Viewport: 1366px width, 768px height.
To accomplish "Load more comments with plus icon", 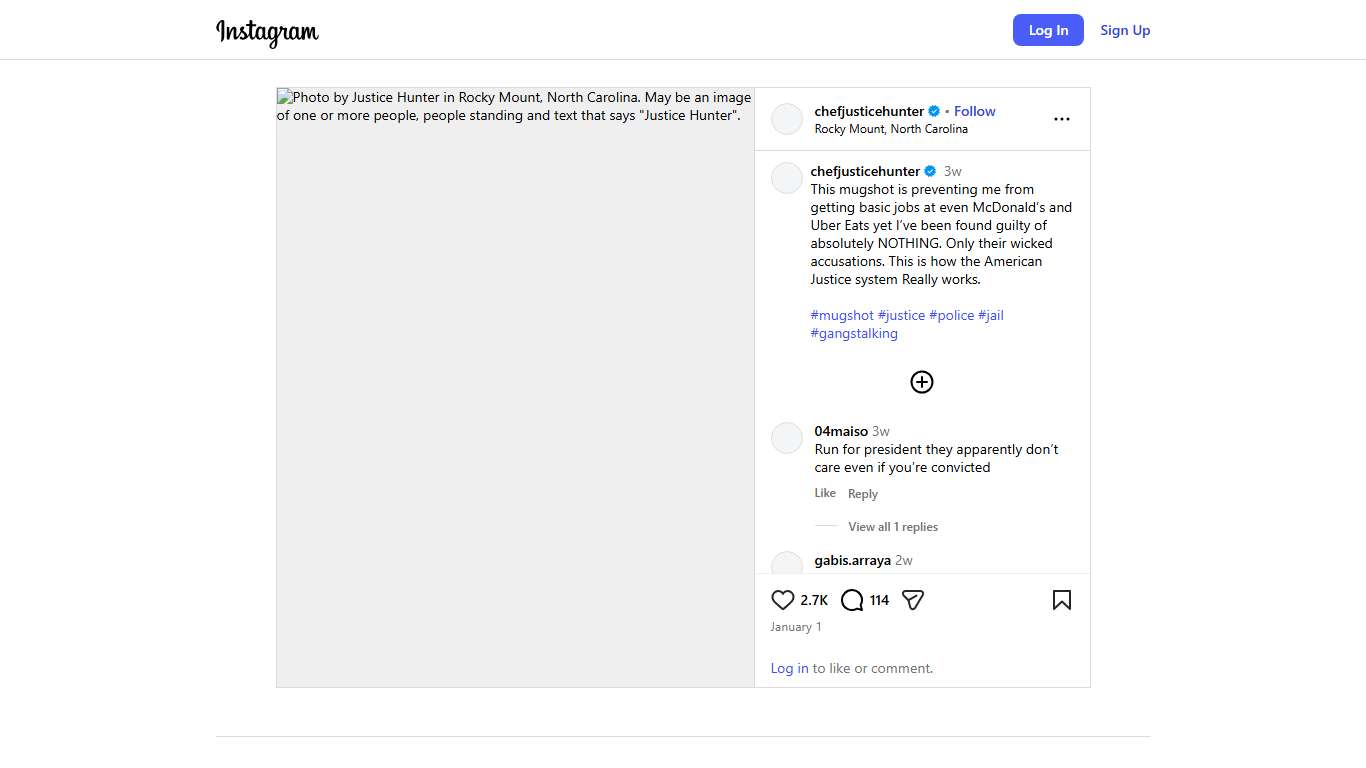I will (x=922, y=382).
